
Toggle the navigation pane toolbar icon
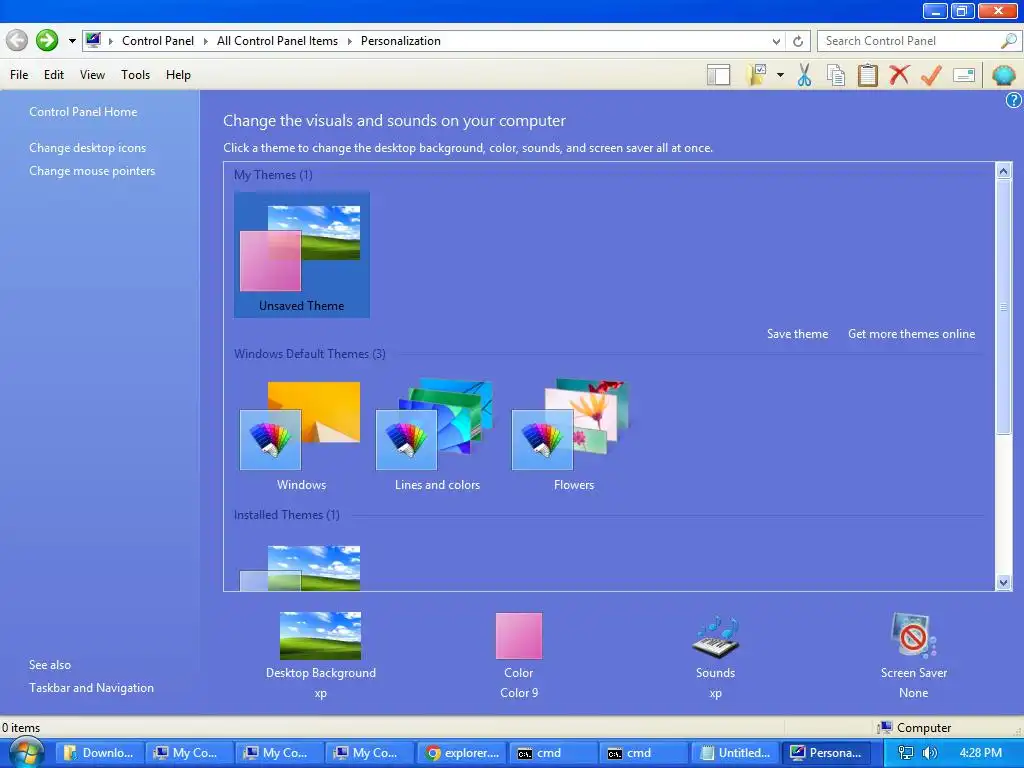click(x=718, y=75)
